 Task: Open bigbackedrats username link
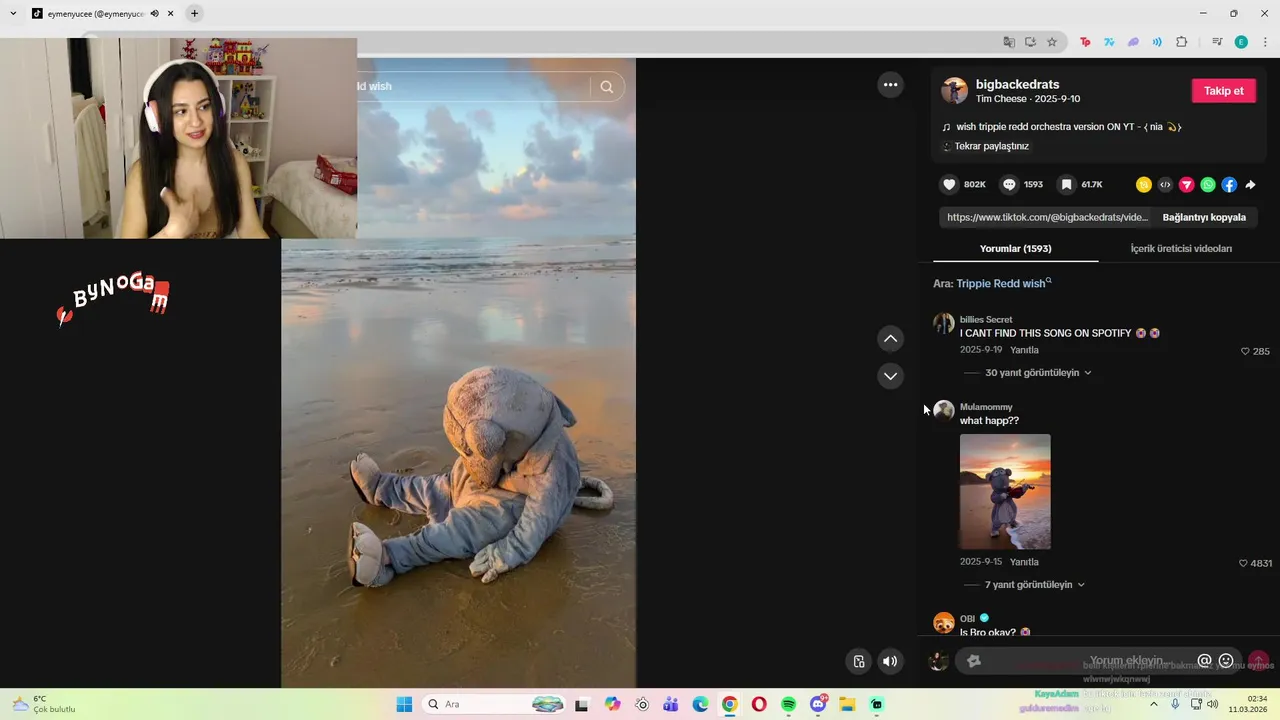coord(1017,84)
